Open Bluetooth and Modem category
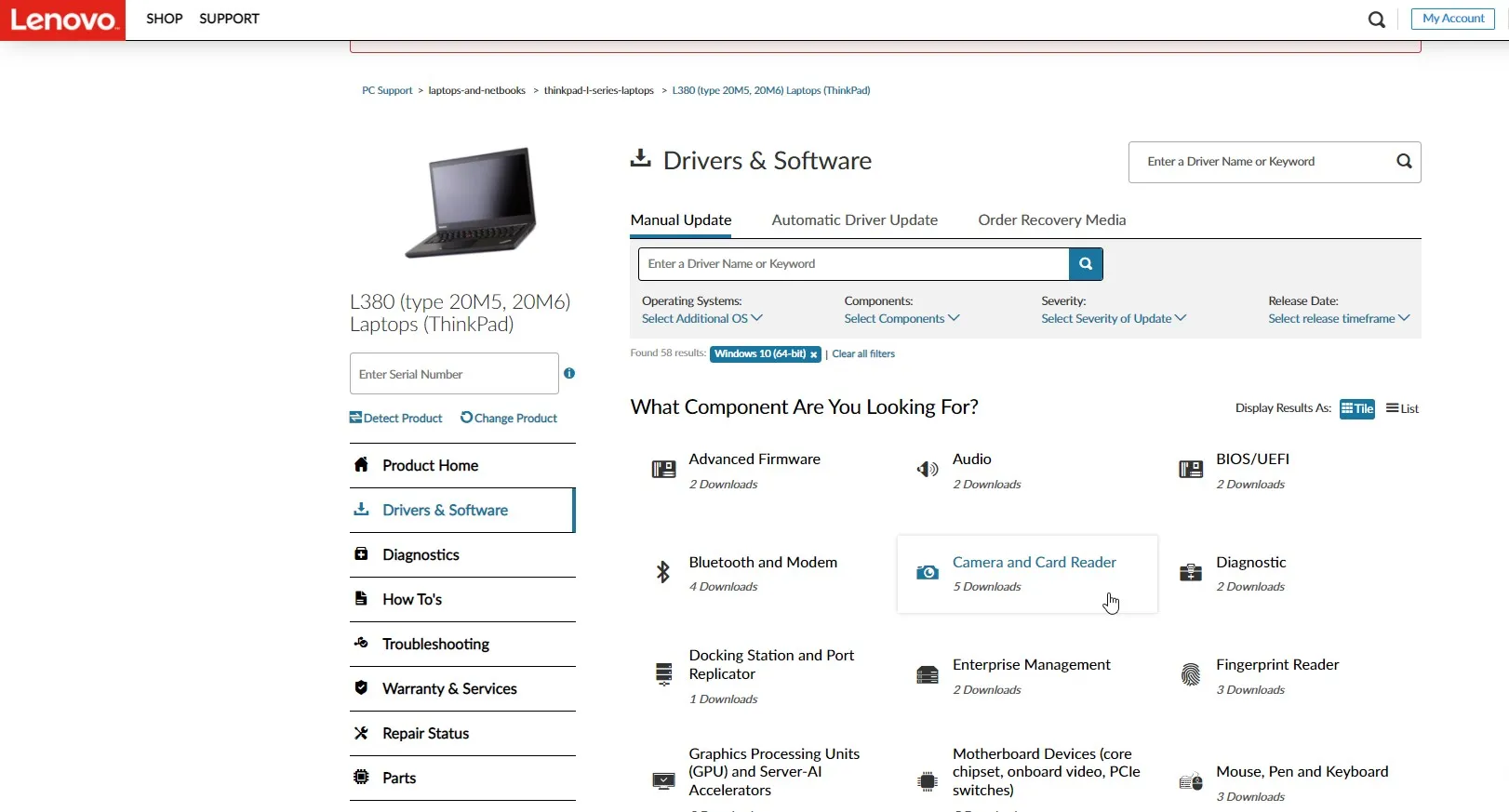This screenshot has height=812, width=1509. (763, 563)
